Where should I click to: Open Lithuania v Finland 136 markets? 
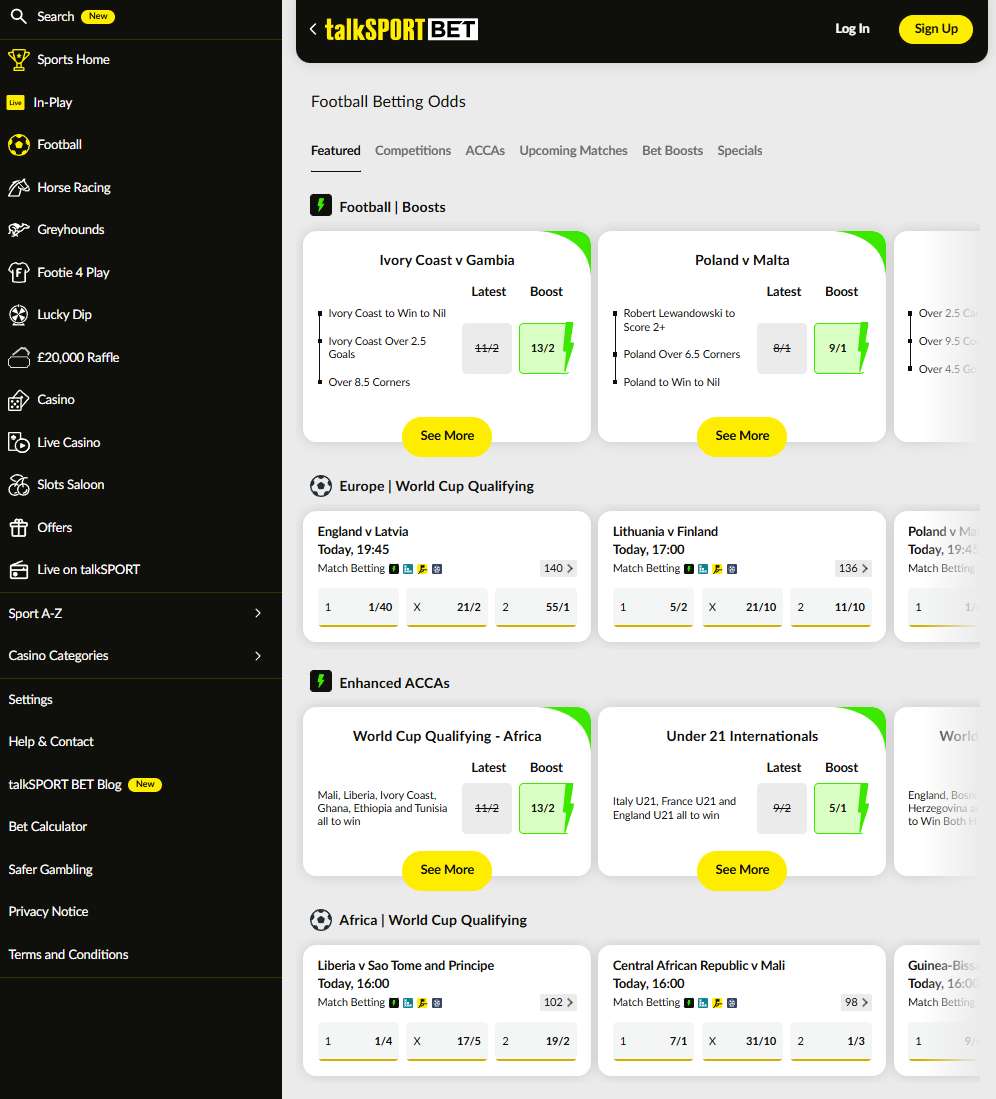tap(854, 568)
